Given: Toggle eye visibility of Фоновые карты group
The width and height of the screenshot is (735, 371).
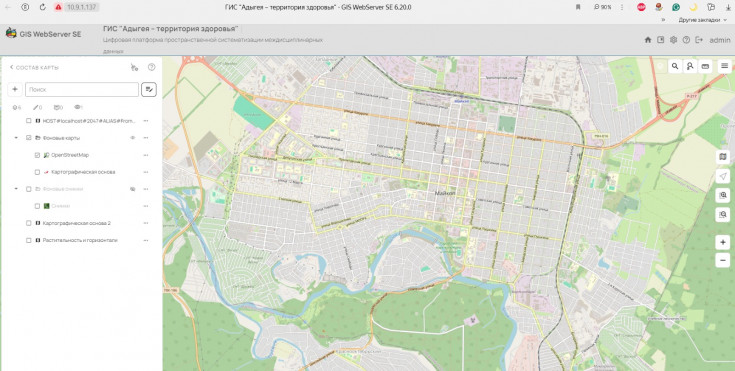Looking at the screenshot, I should (133, 138).
